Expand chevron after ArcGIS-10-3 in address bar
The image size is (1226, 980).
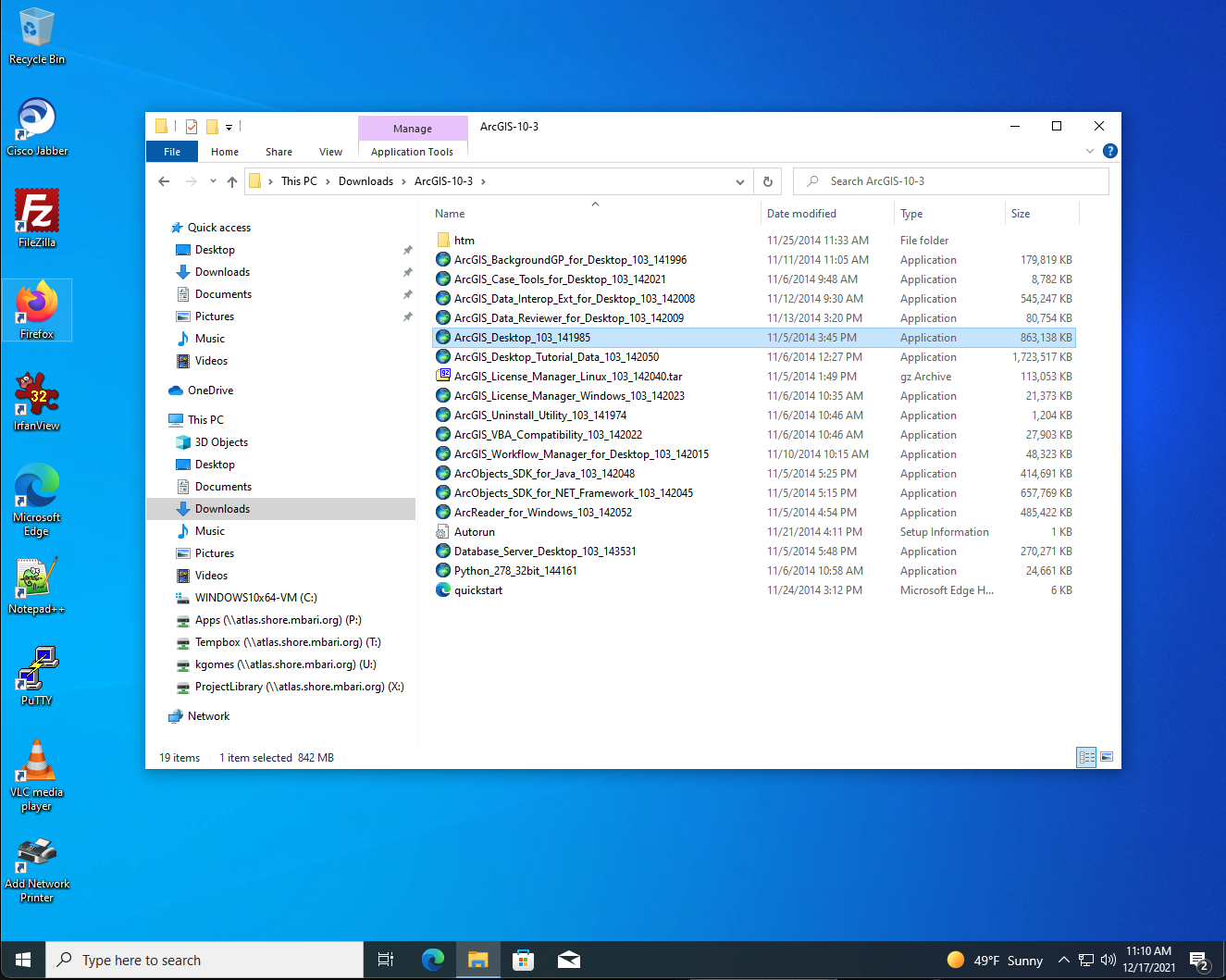click(483, 181)
